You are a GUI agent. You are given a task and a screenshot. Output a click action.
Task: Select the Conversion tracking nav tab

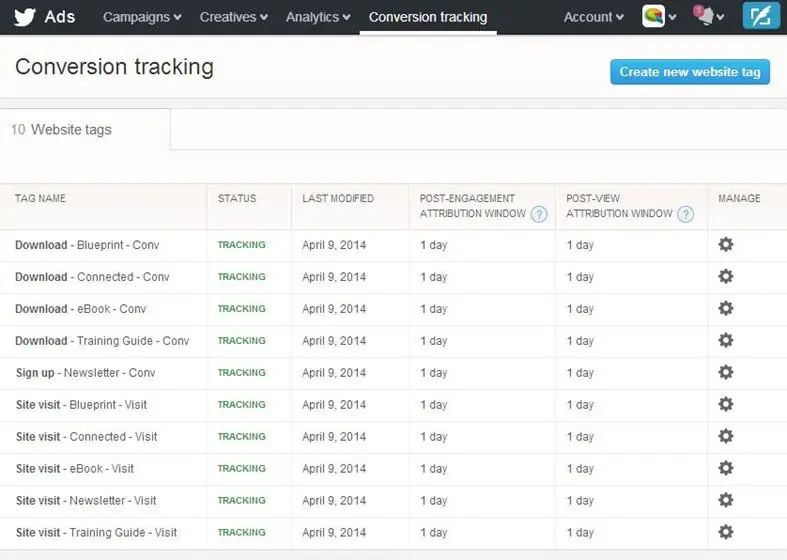[428, 17]
